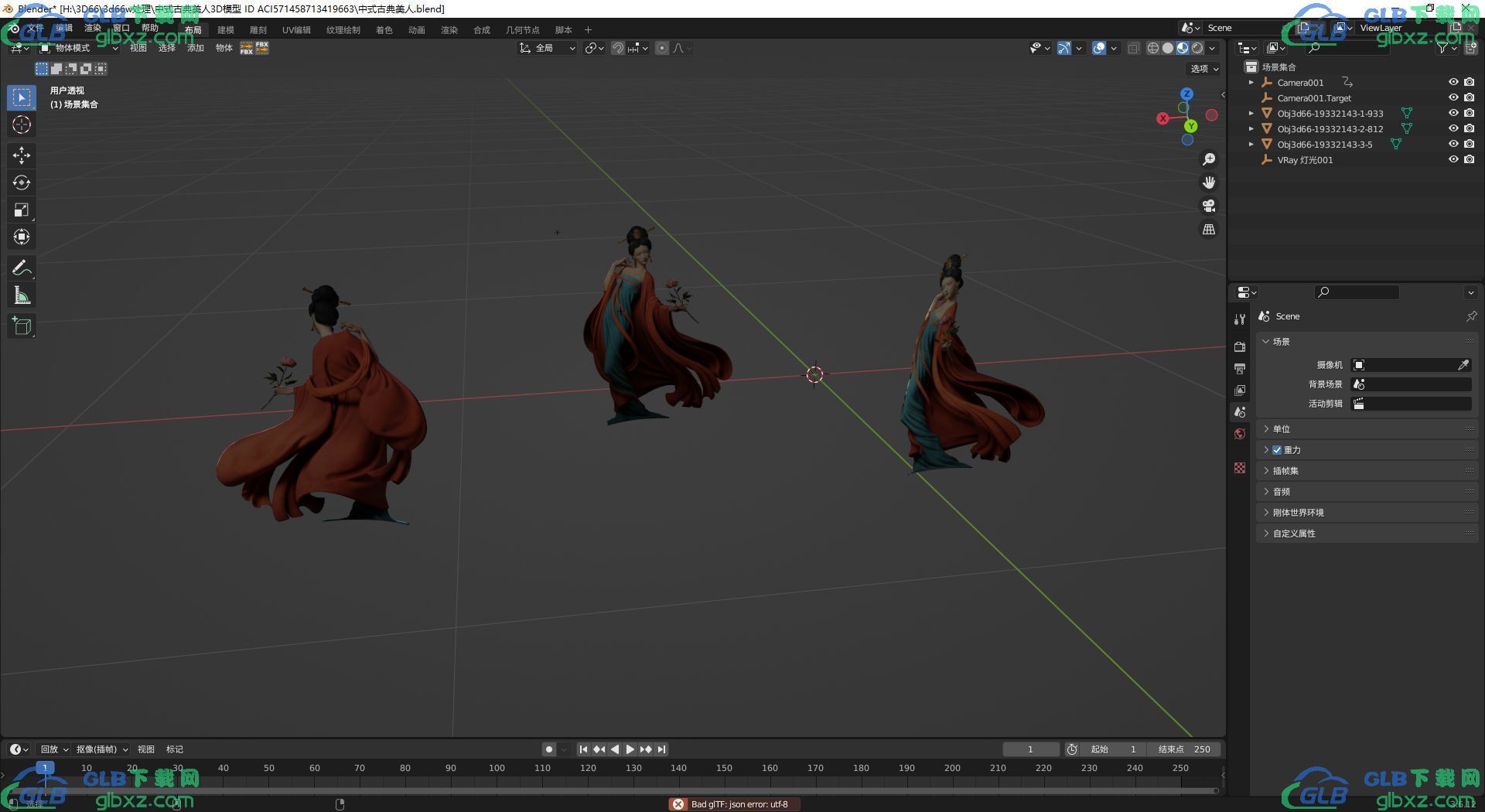Select the Scale tool
The image size is (1485, 812).
click(22, 210)
